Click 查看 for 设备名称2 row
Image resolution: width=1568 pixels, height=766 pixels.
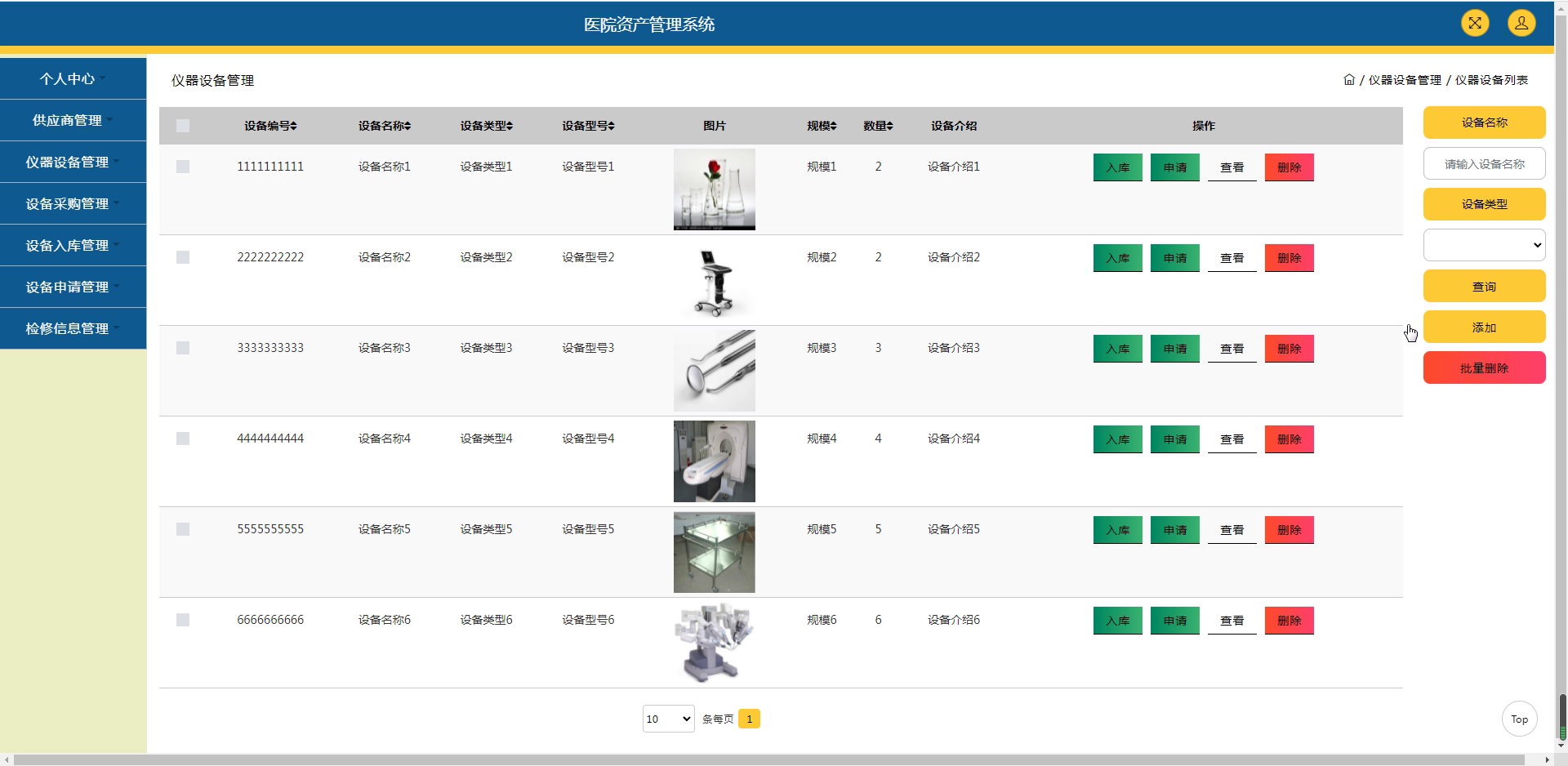(1232, 258)
